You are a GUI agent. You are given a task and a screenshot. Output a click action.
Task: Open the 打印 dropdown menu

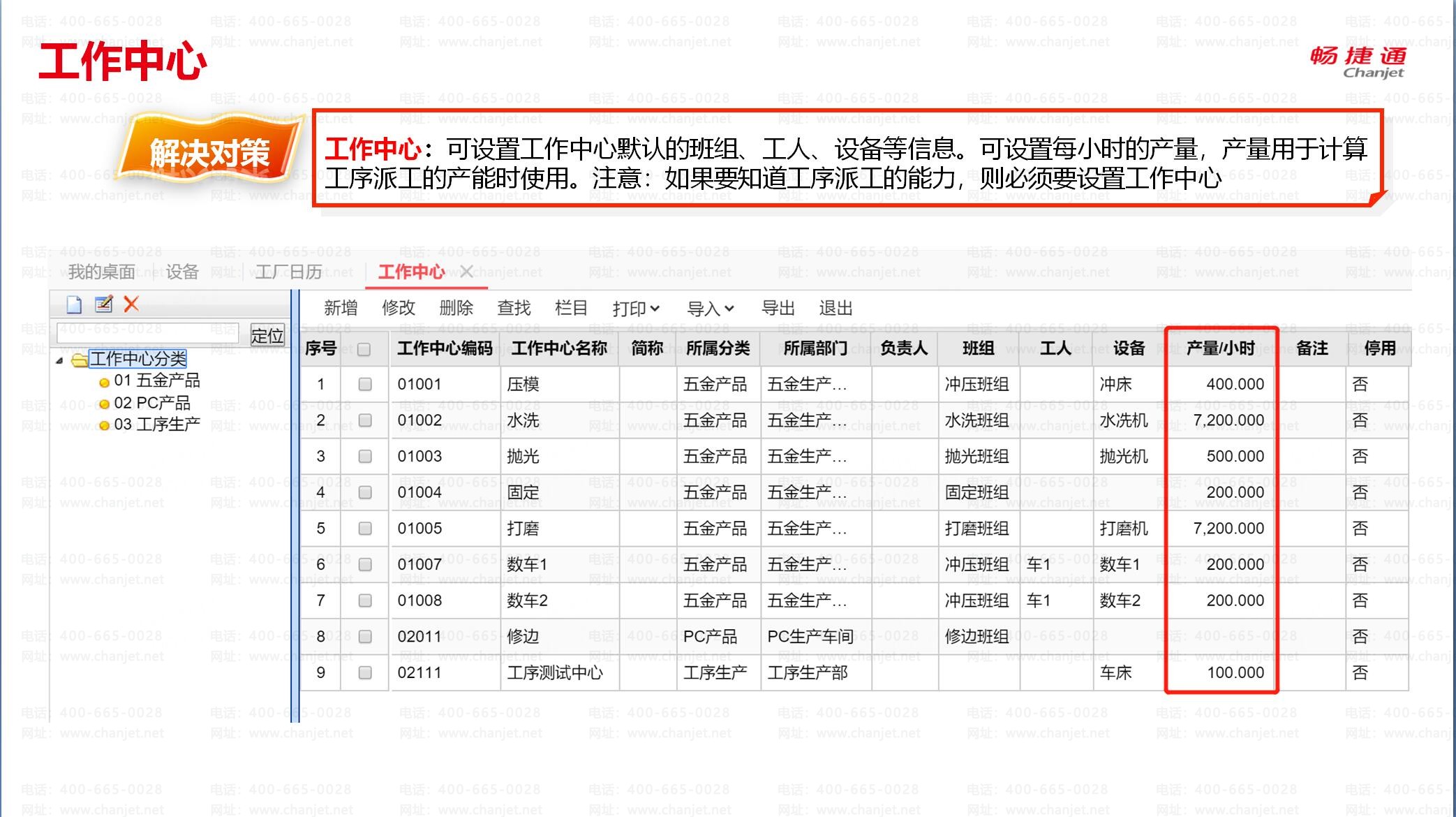(x=636, y=309)
